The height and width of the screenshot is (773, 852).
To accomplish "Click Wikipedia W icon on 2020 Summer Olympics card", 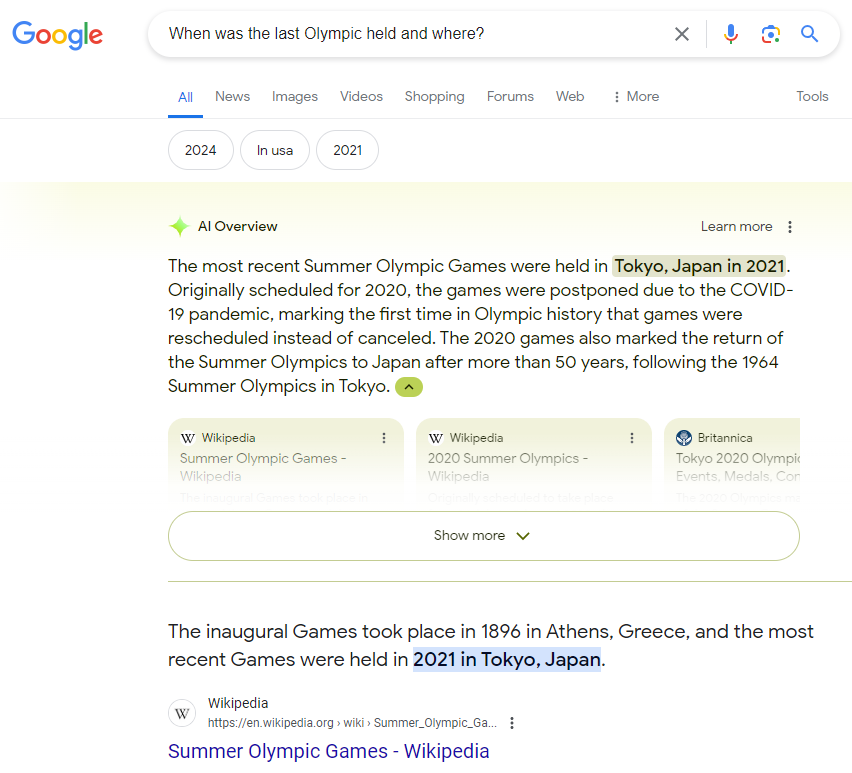I will coord(436,438).
